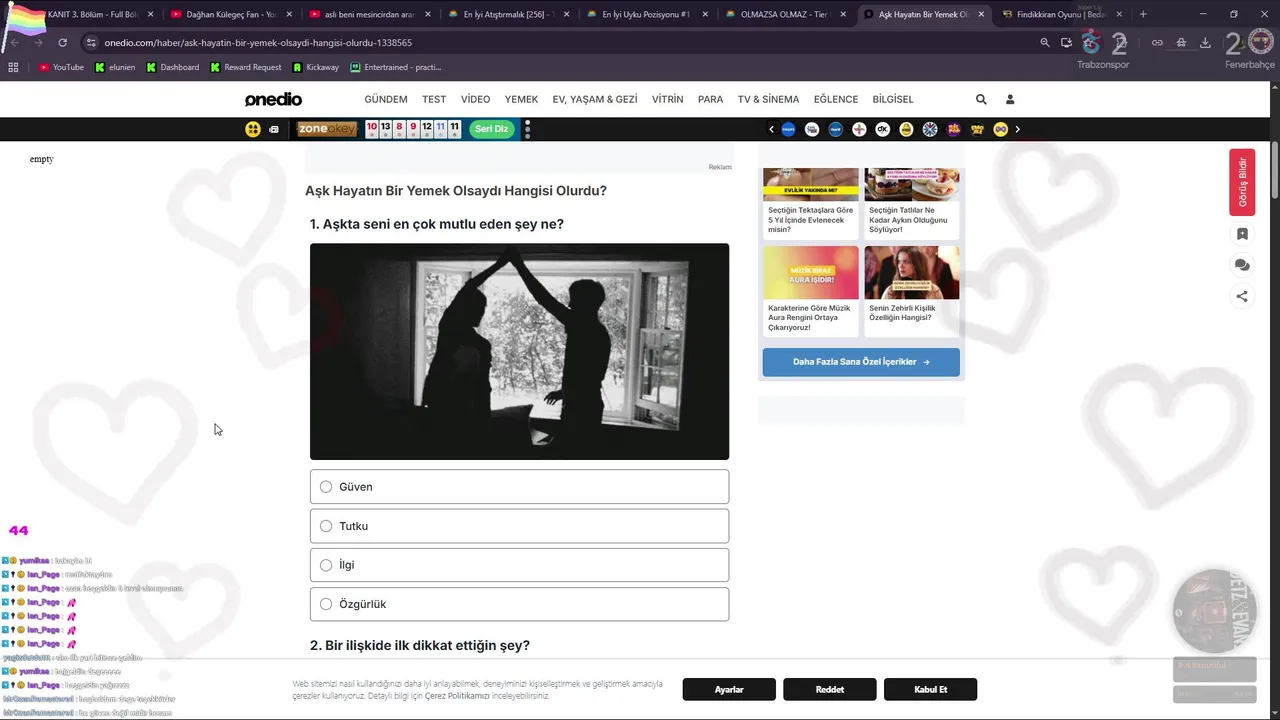Click the Ayarlar cookie settings button

729,689
